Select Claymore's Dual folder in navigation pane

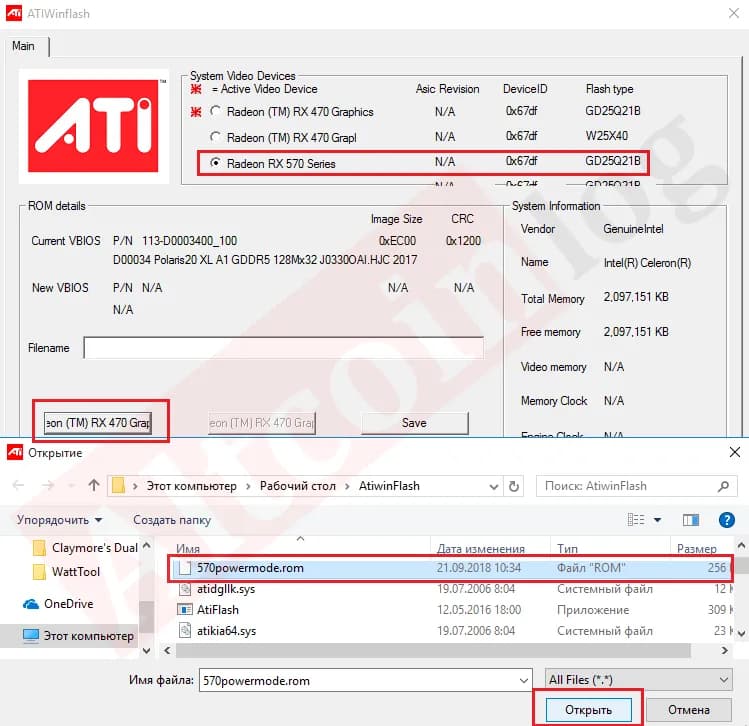pos(85,547)
